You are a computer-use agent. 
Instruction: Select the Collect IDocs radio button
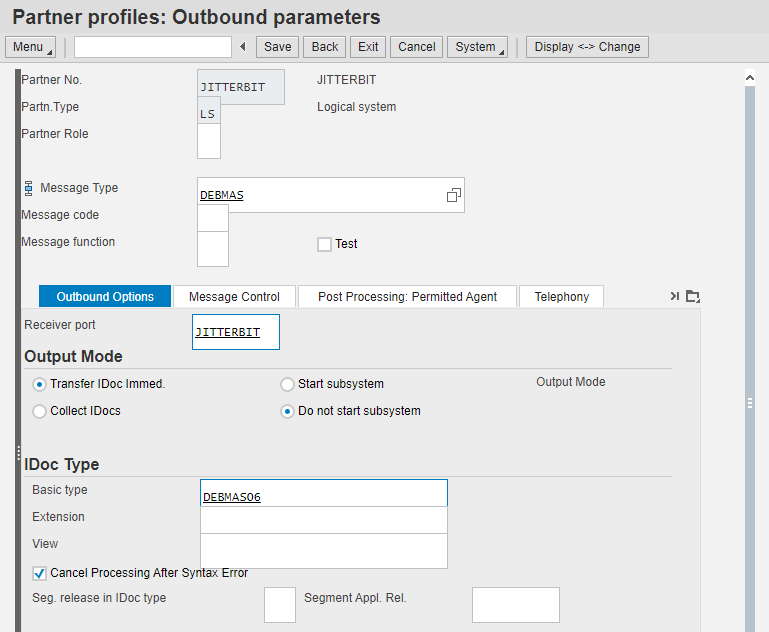tap(39, 411)
